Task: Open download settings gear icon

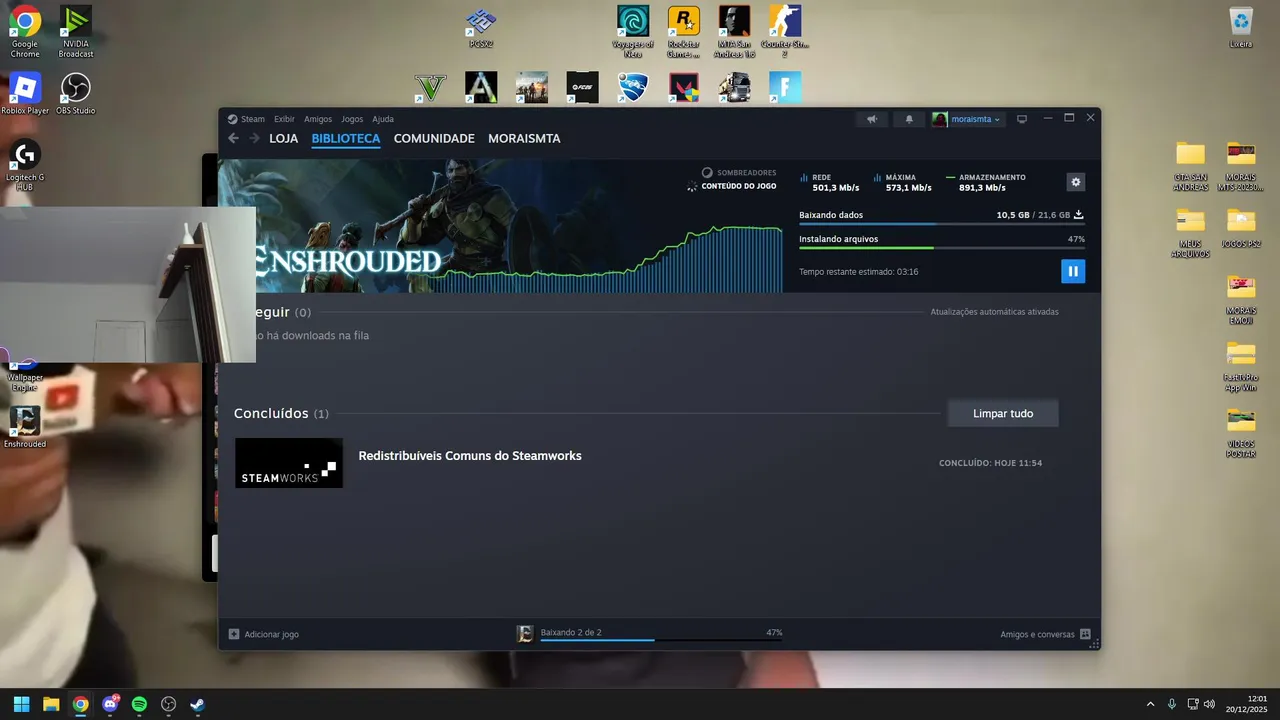Action: (1076, 182)
